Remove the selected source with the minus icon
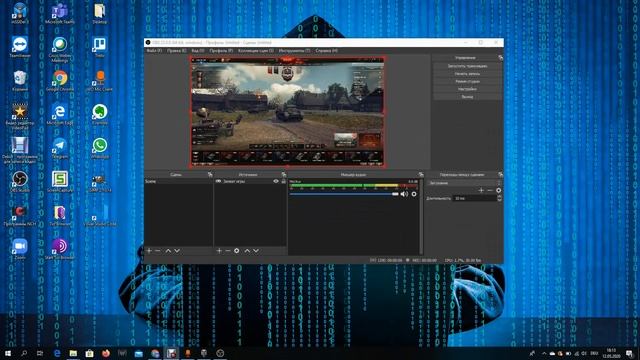The image size is (640, 360). point(228,251)
